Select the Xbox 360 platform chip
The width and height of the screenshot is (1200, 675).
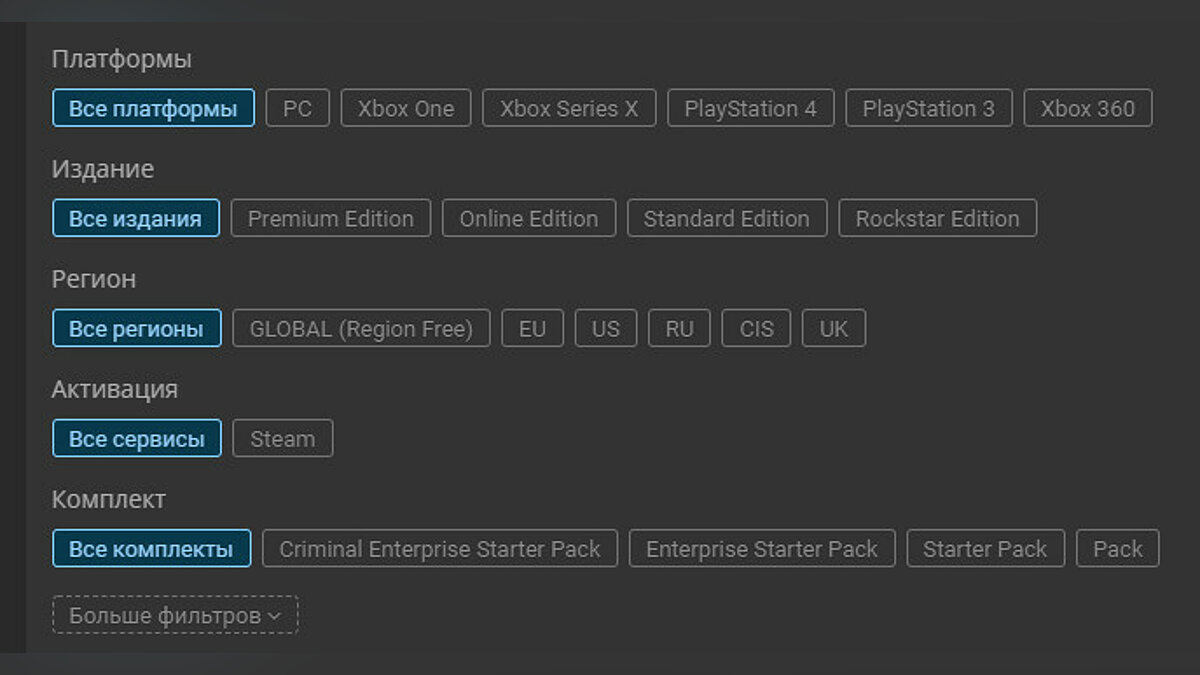click(1088, 109)
